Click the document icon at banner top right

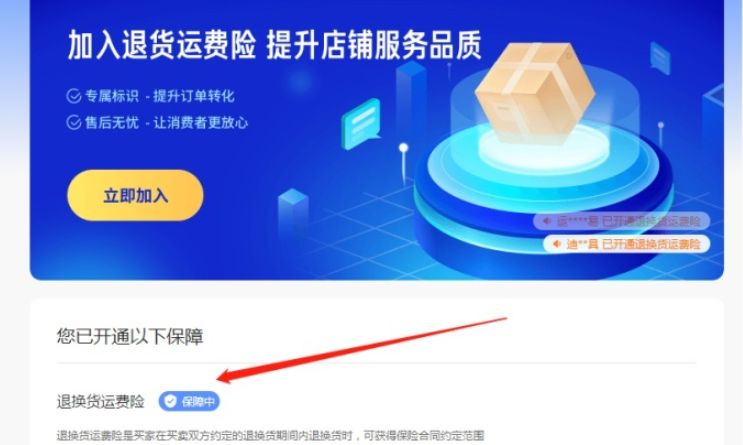(x=660, y=58)
